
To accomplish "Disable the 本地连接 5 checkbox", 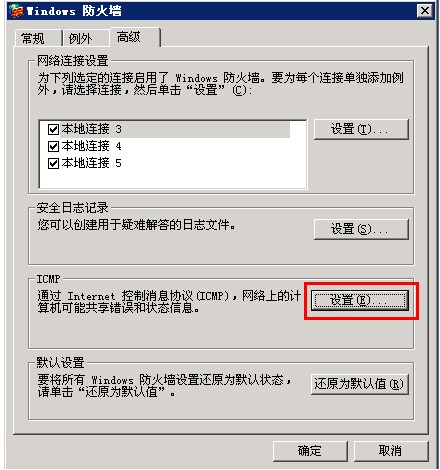I will 53,163.
